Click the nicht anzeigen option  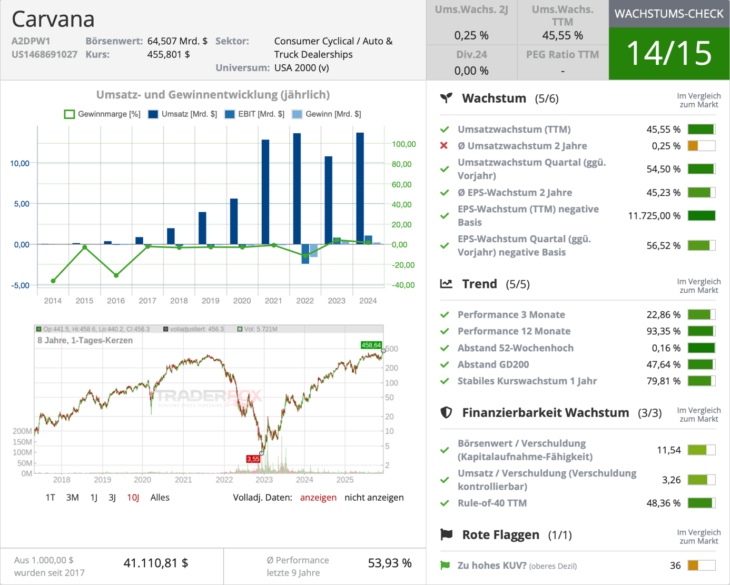[374, 497]
